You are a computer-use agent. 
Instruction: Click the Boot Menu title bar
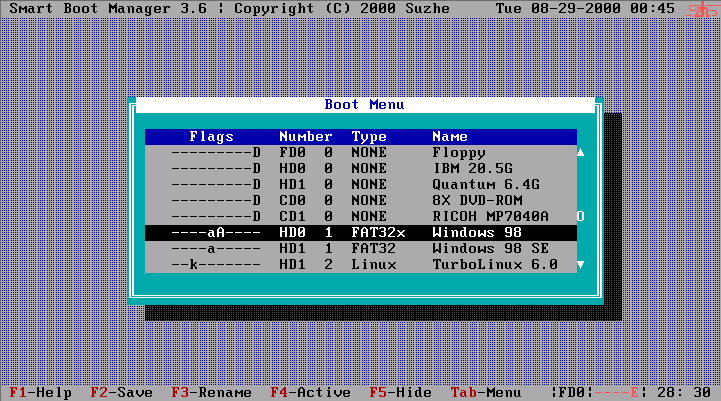[364, 105]
